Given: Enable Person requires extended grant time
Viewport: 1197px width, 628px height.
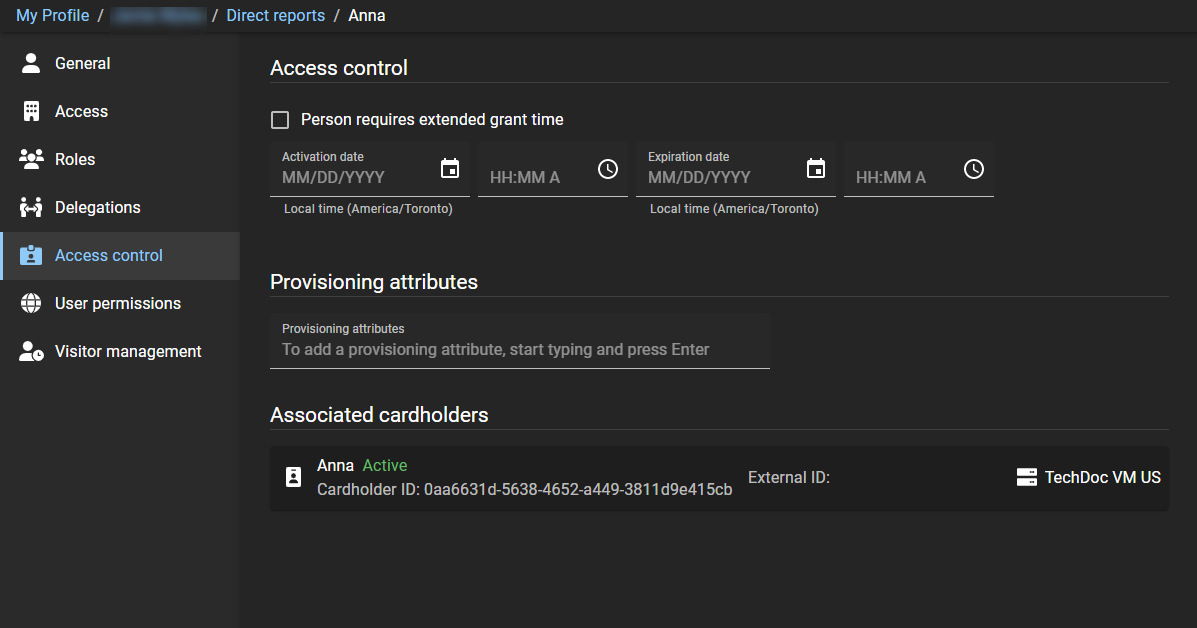Looking at the screenshot, I should (280, 120).
